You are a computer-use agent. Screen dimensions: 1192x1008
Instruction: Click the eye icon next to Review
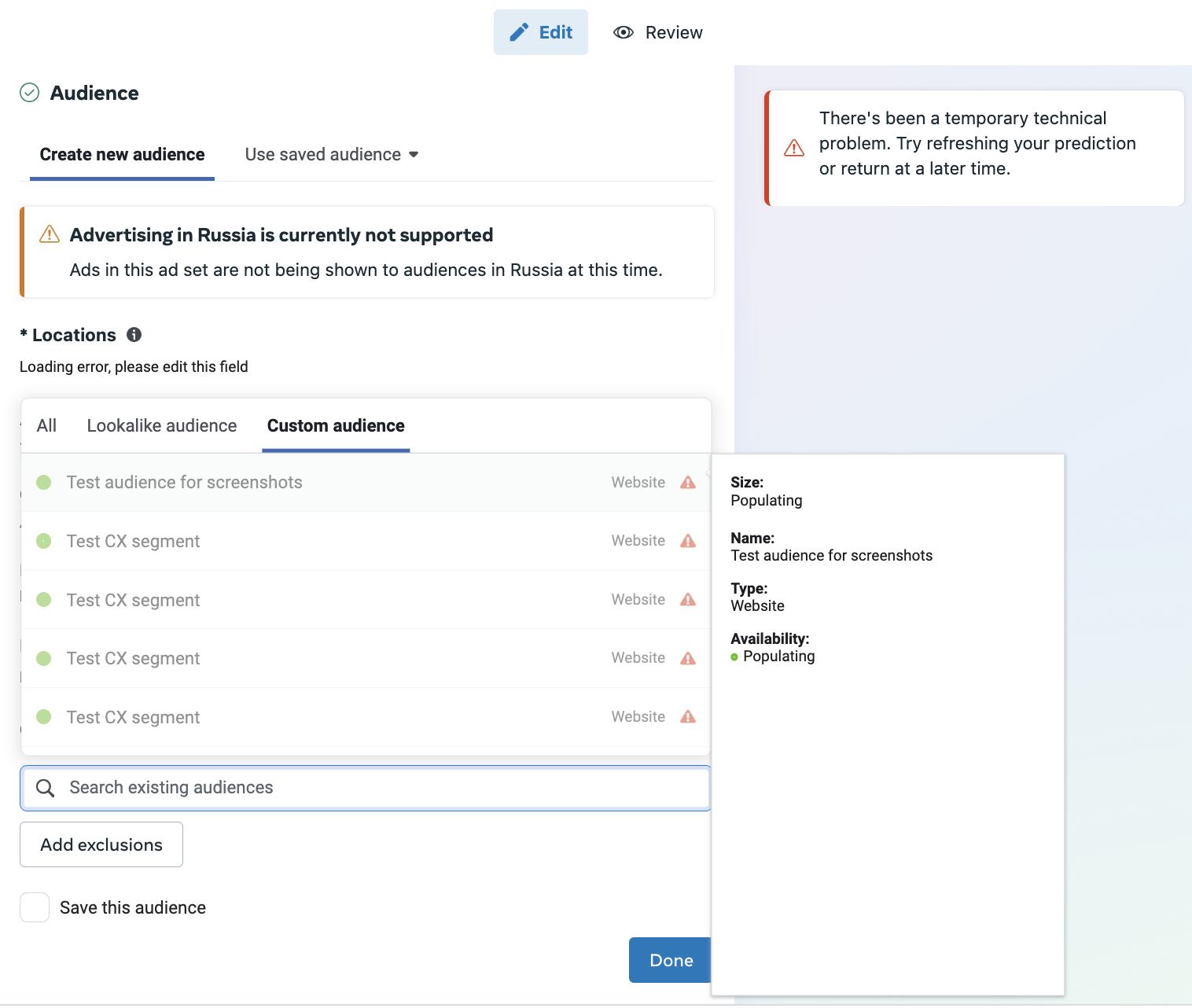(x=624, y=32)
